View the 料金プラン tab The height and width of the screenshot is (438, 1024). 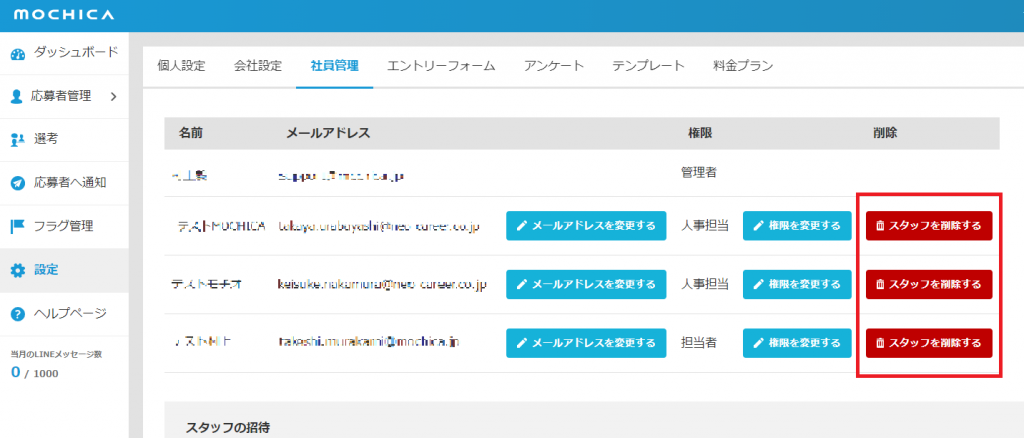pos(736,66)
